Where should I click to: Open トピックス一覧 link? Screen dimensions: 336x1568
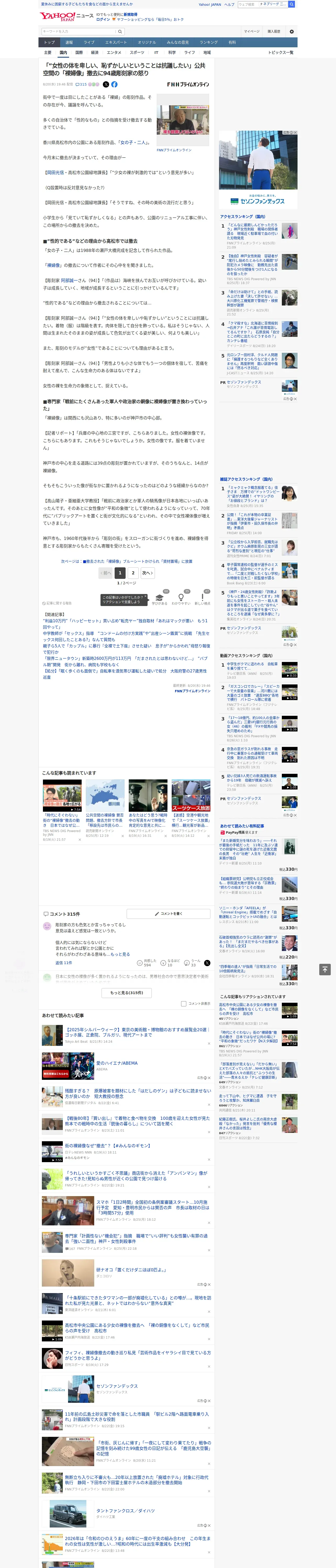point(281,52)
